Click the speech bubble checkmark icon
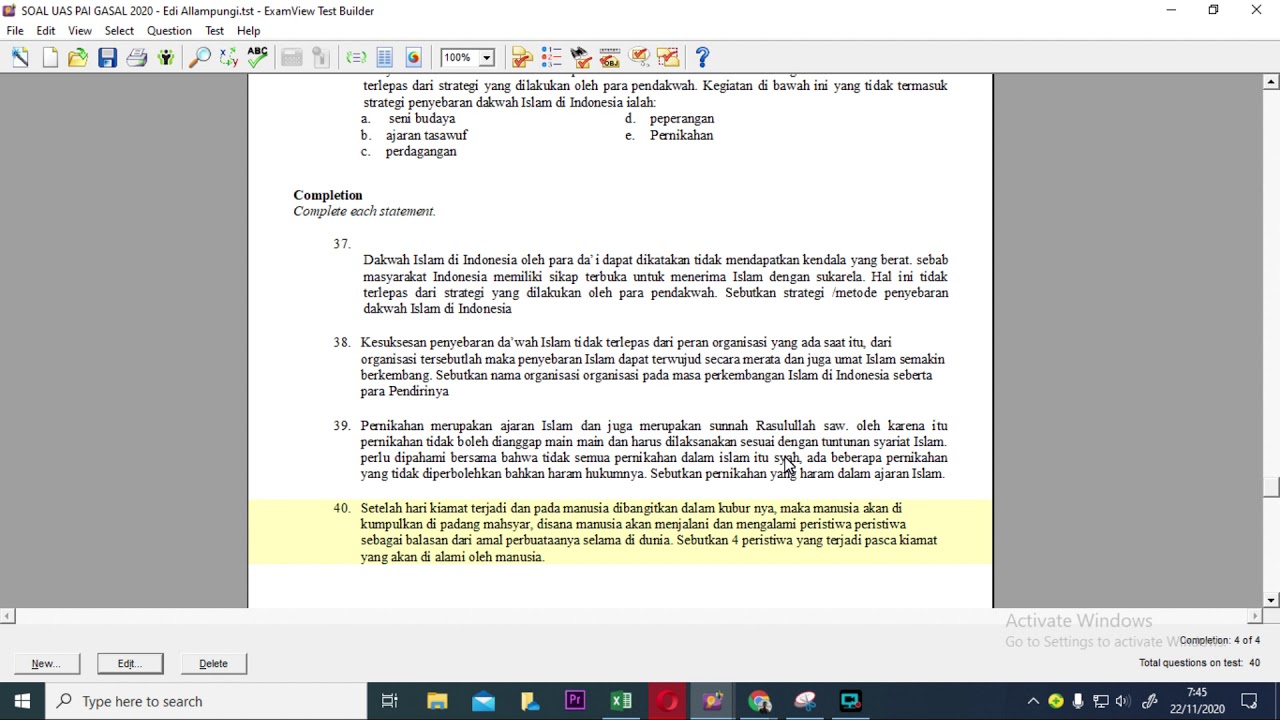The height and width of the screenshot is (720, 1280). [x=639, y=57]
